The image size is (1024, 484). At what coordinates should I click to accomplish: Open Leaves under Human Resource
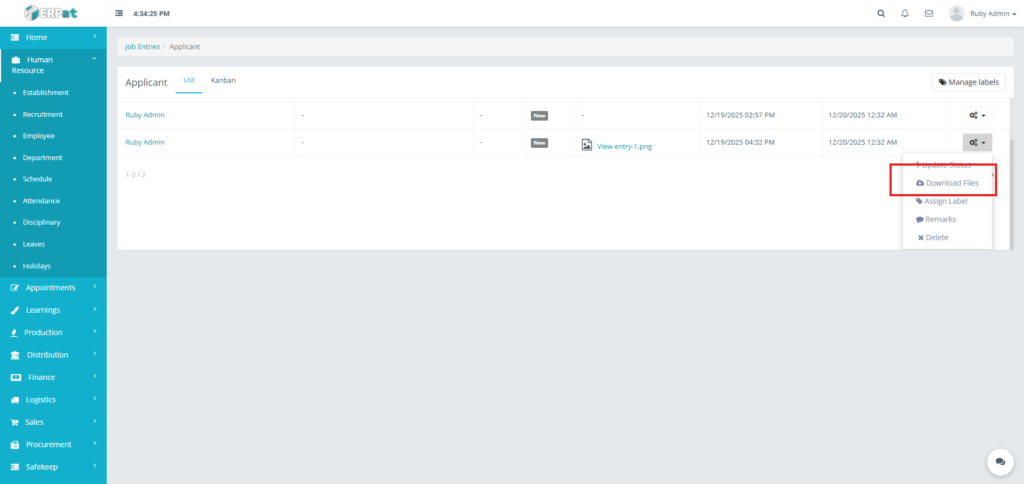pos(34,244)
